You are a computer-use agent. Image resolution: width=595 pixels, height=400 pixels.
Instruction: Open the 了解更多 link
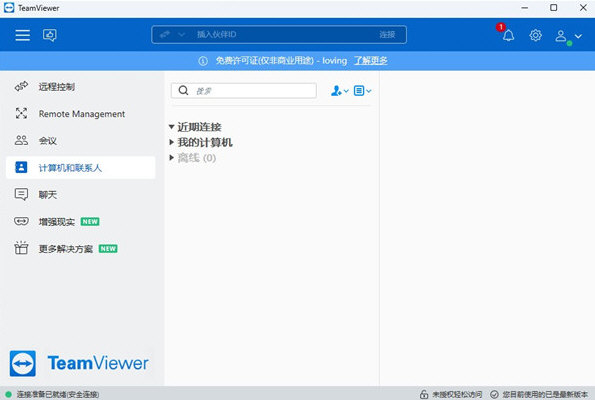371,61
